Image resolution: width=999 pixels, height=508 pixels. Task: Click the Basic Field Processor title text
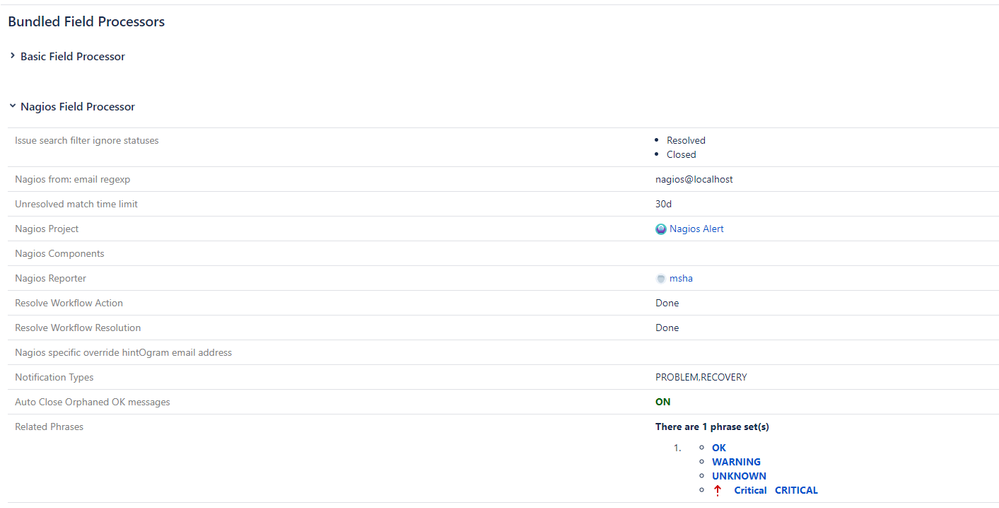[x=73, y=56]
